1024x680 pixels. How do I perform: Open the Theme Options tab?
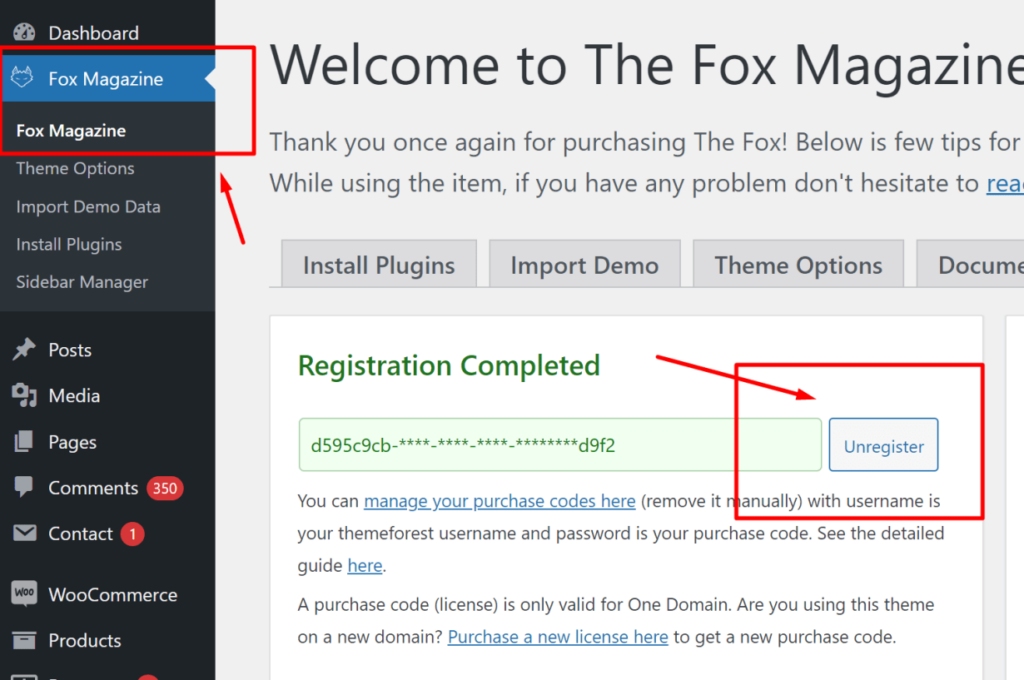pyautogui.click(x=798, y=265)
